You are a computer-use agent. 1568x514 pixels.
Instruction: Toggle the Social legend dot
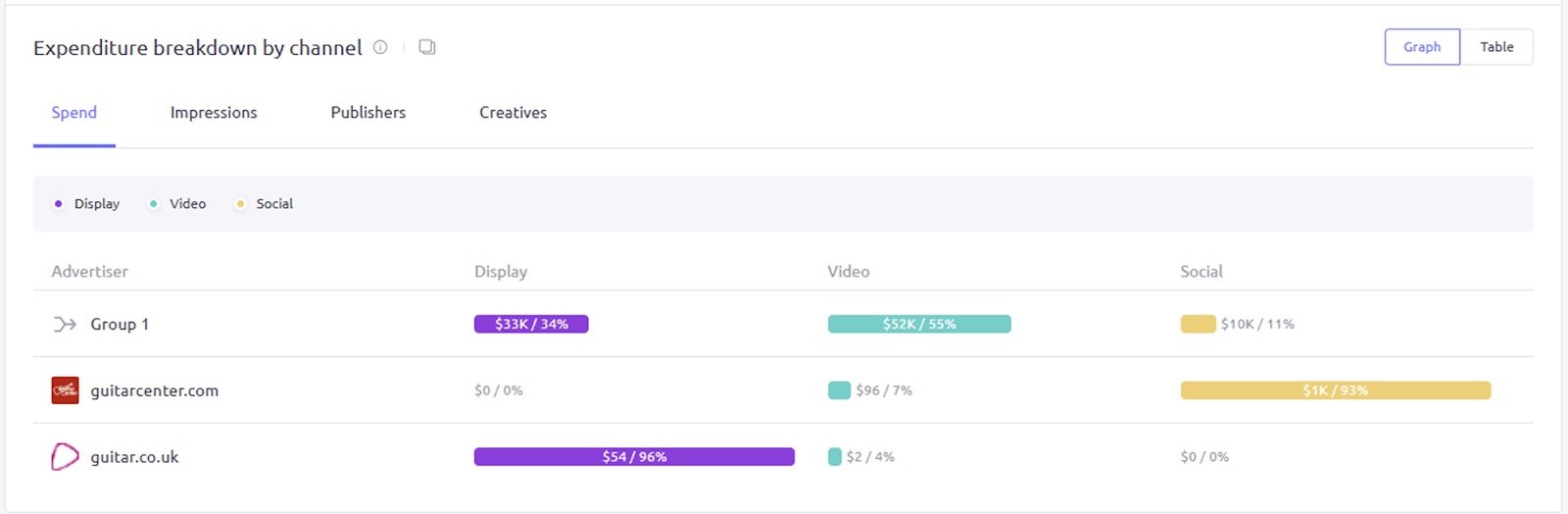pyautogui.click(x=240, y=204)
